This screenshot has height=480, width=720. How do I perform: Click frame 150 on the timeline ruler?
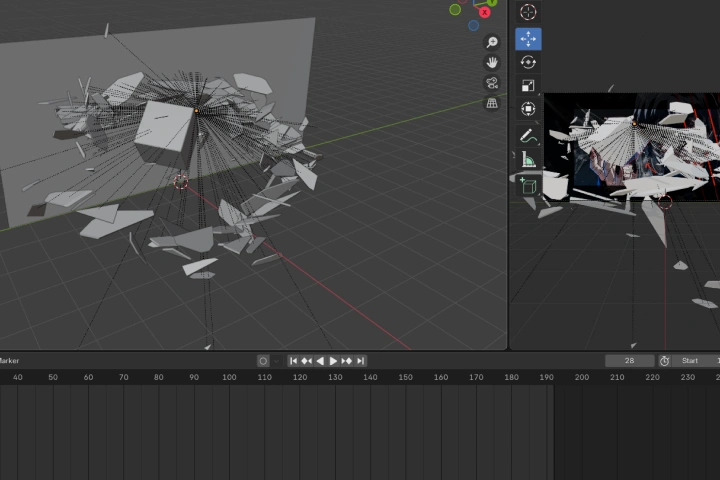point(405,377)
